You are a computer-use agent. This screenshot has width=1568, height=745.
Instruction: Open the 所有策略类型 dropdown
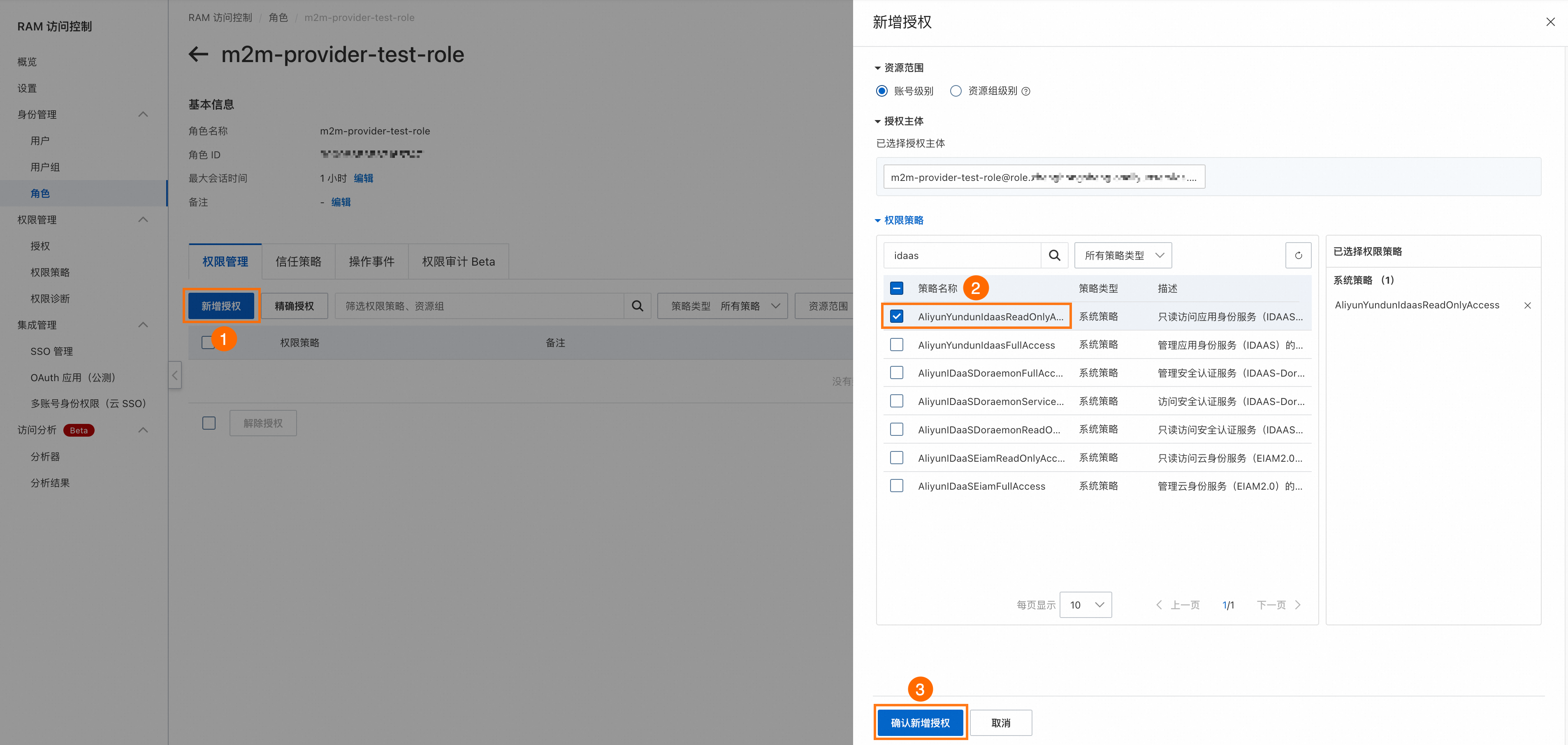tap(1123, 256)
